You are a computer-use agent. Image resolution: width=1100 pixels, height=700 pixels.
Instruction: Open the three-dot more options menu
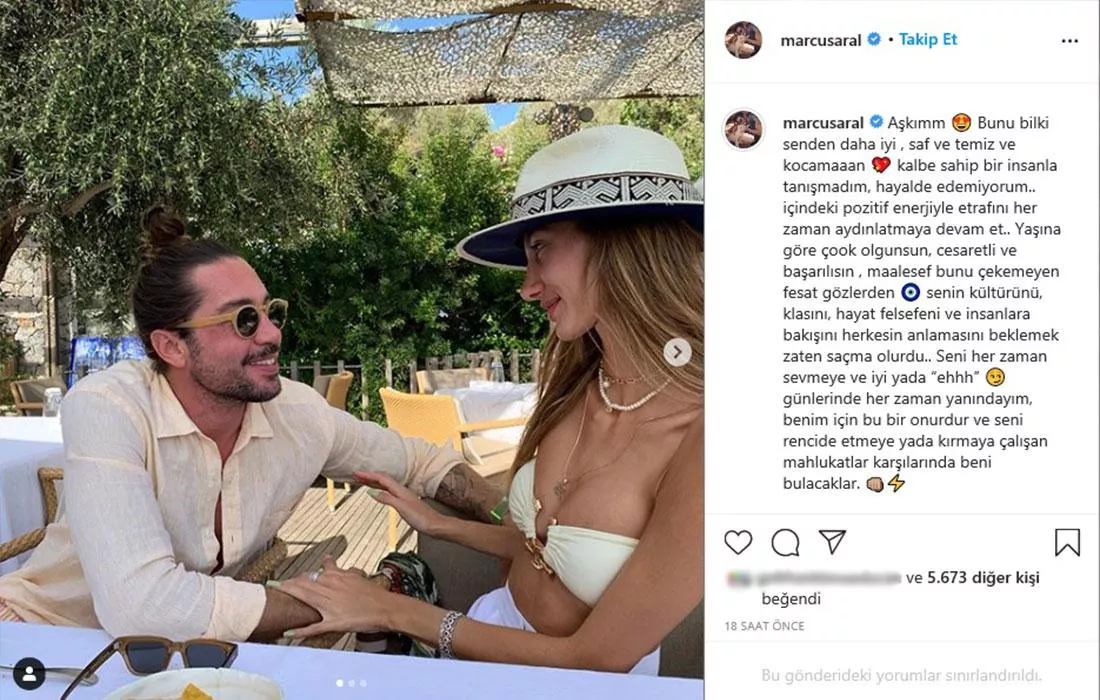tap(1070, 41)
